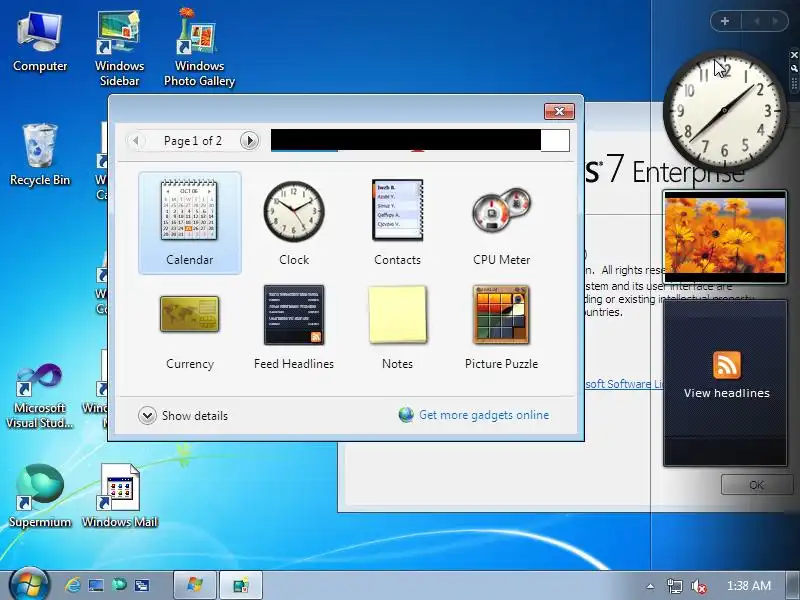
Task: Click the slideshow flower photo gadget
Action: pyautogui.click(x=725, y=237)
